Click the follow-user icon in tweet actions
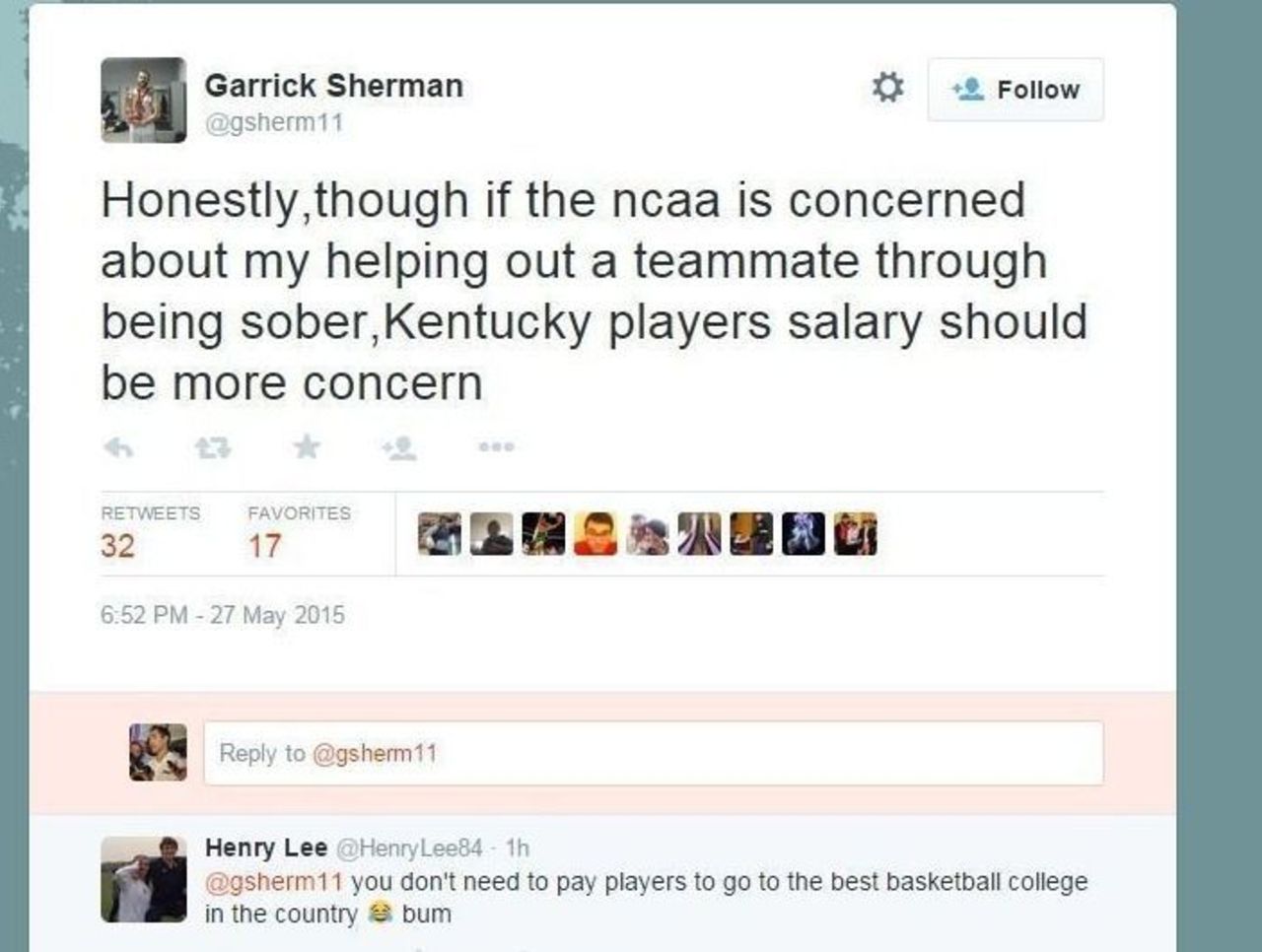The width and height of the screenshot is (1262, 952). pyautogui.click(x=399, y=448)
